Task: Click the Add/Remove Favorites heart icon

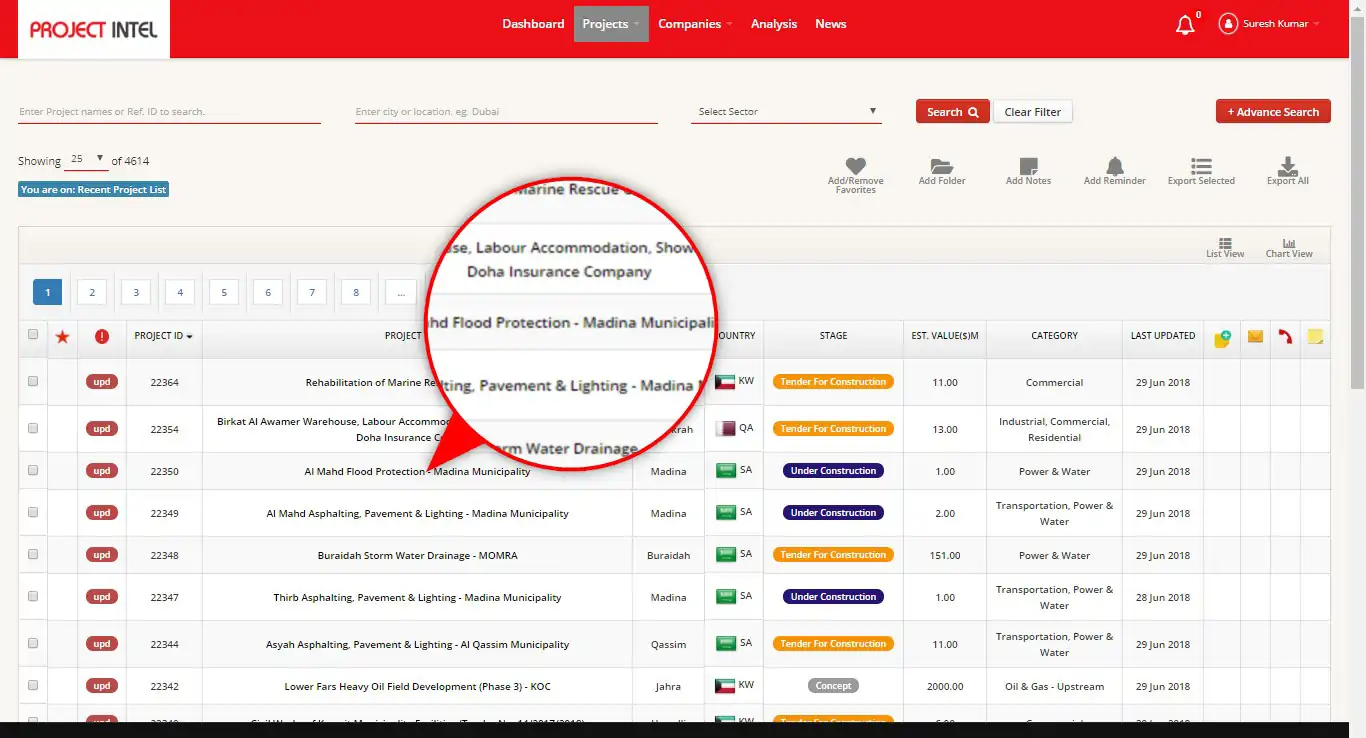Action: coord(855,166)
